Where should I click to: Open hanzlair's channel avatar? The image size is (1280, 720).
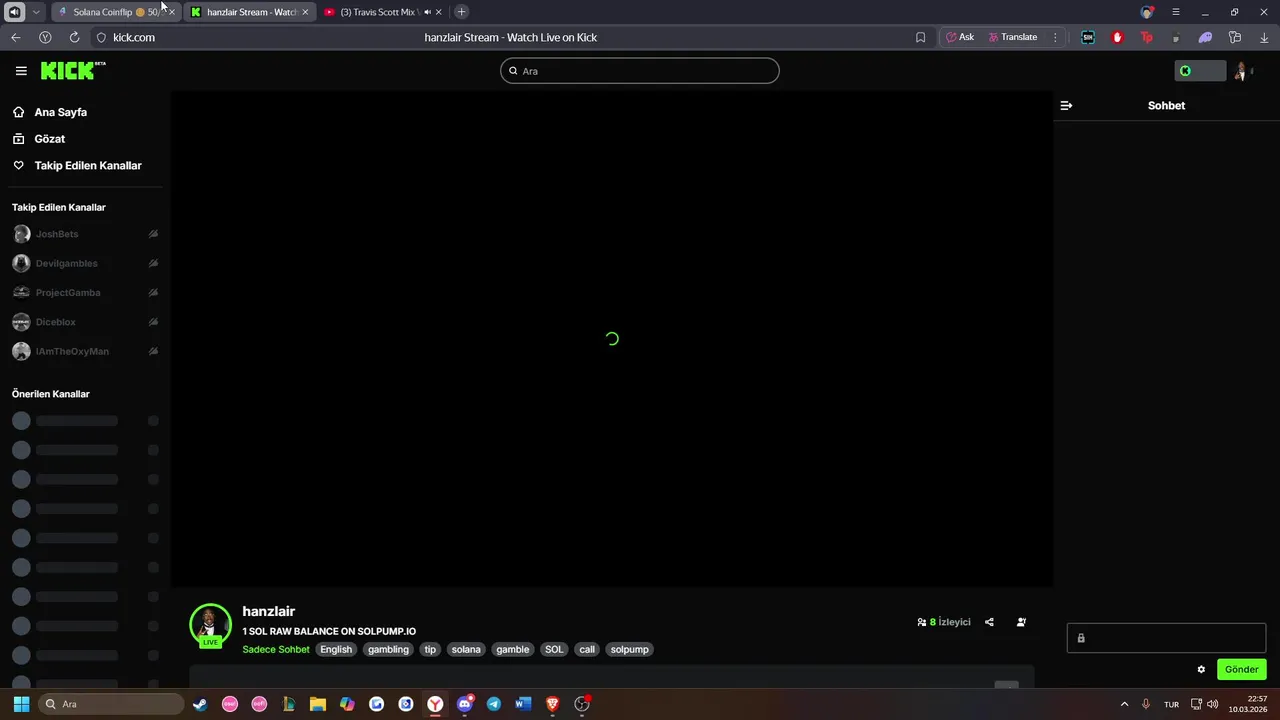tap(210, 624)
